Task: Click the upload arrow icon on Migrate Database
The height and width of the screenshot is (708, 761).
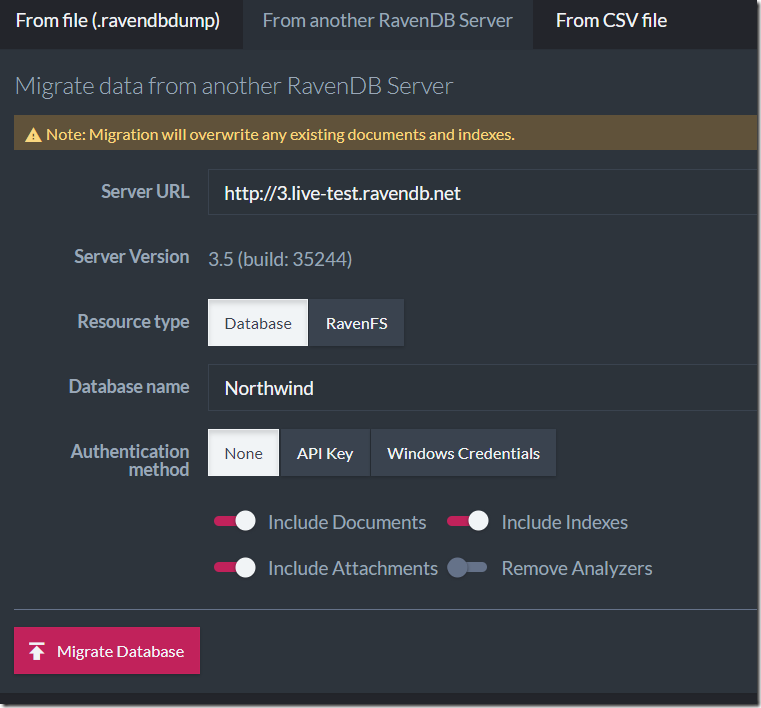Action: point(36,651)
